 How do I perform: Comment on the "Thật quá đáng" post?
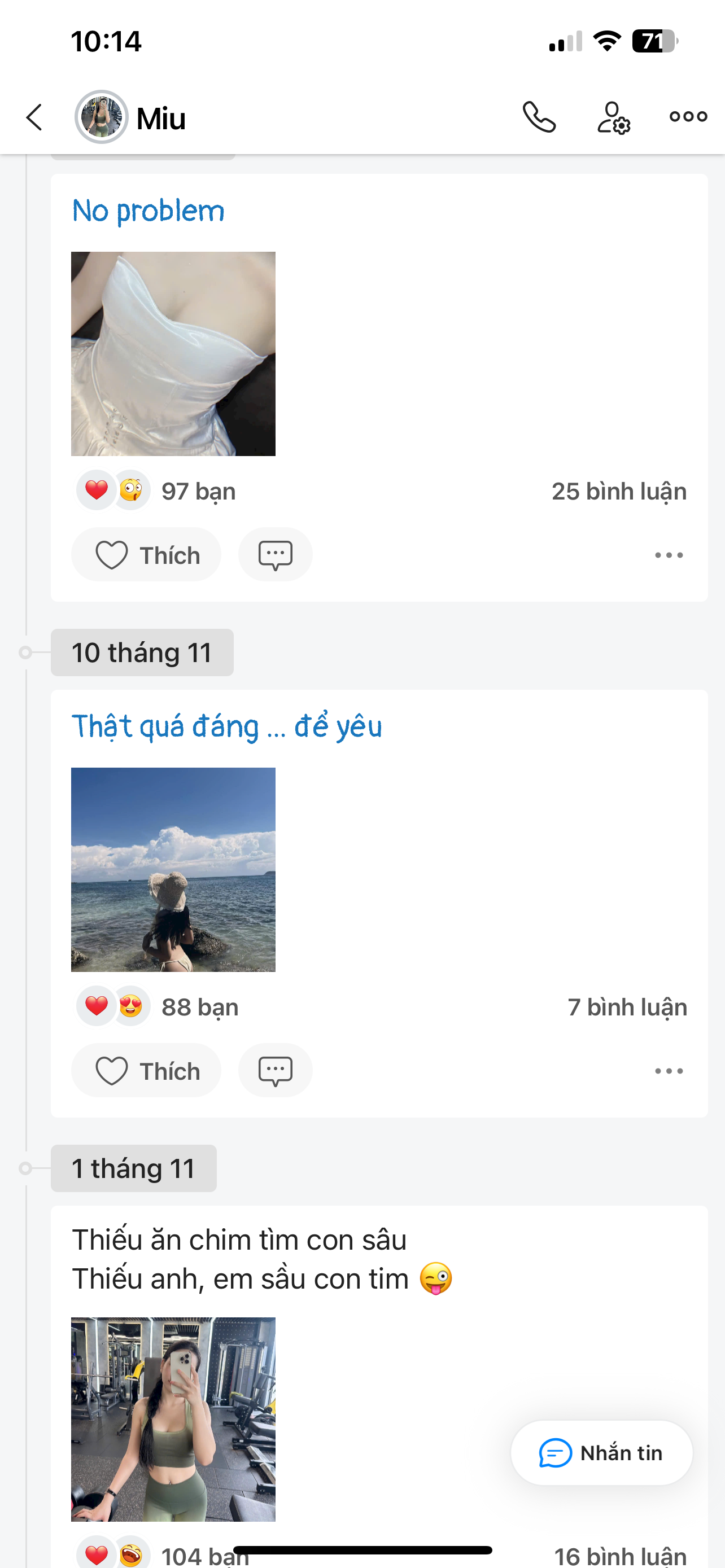pyautogui.click(x=275, y=1070)
